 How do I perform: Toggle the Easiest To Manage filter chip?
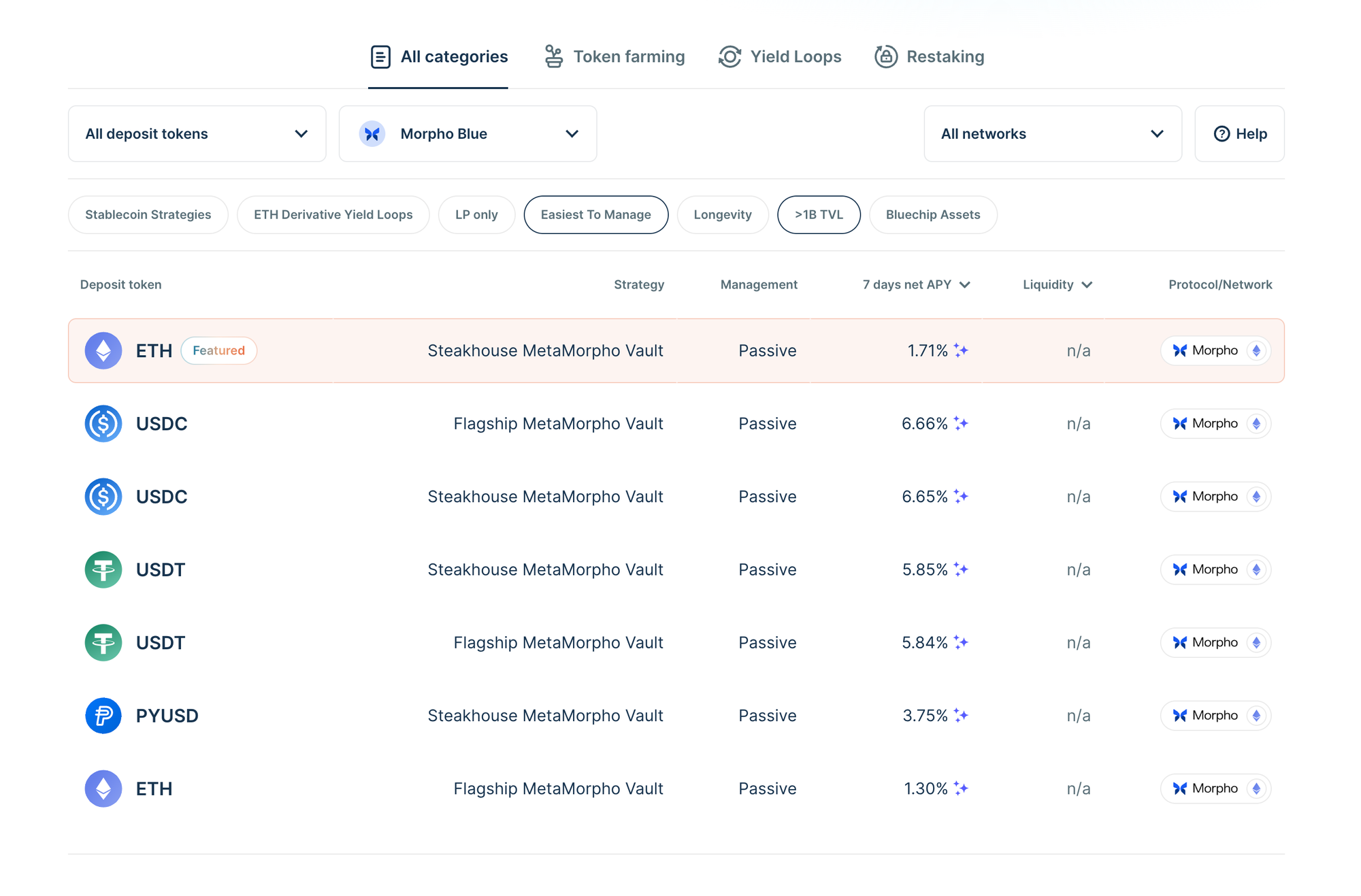tap(595, 215)
